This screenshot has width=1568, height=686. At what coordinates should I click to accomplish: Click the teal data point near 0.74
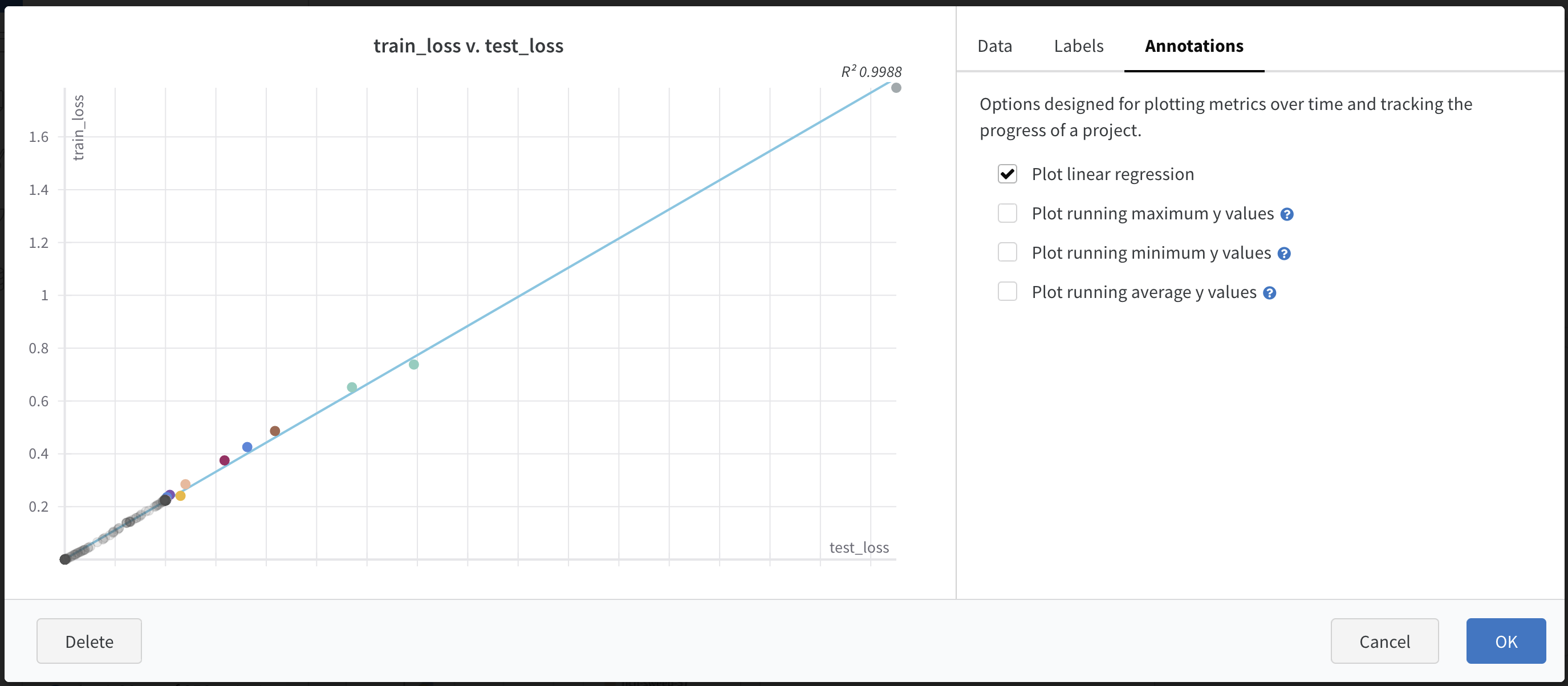point(414,364)
